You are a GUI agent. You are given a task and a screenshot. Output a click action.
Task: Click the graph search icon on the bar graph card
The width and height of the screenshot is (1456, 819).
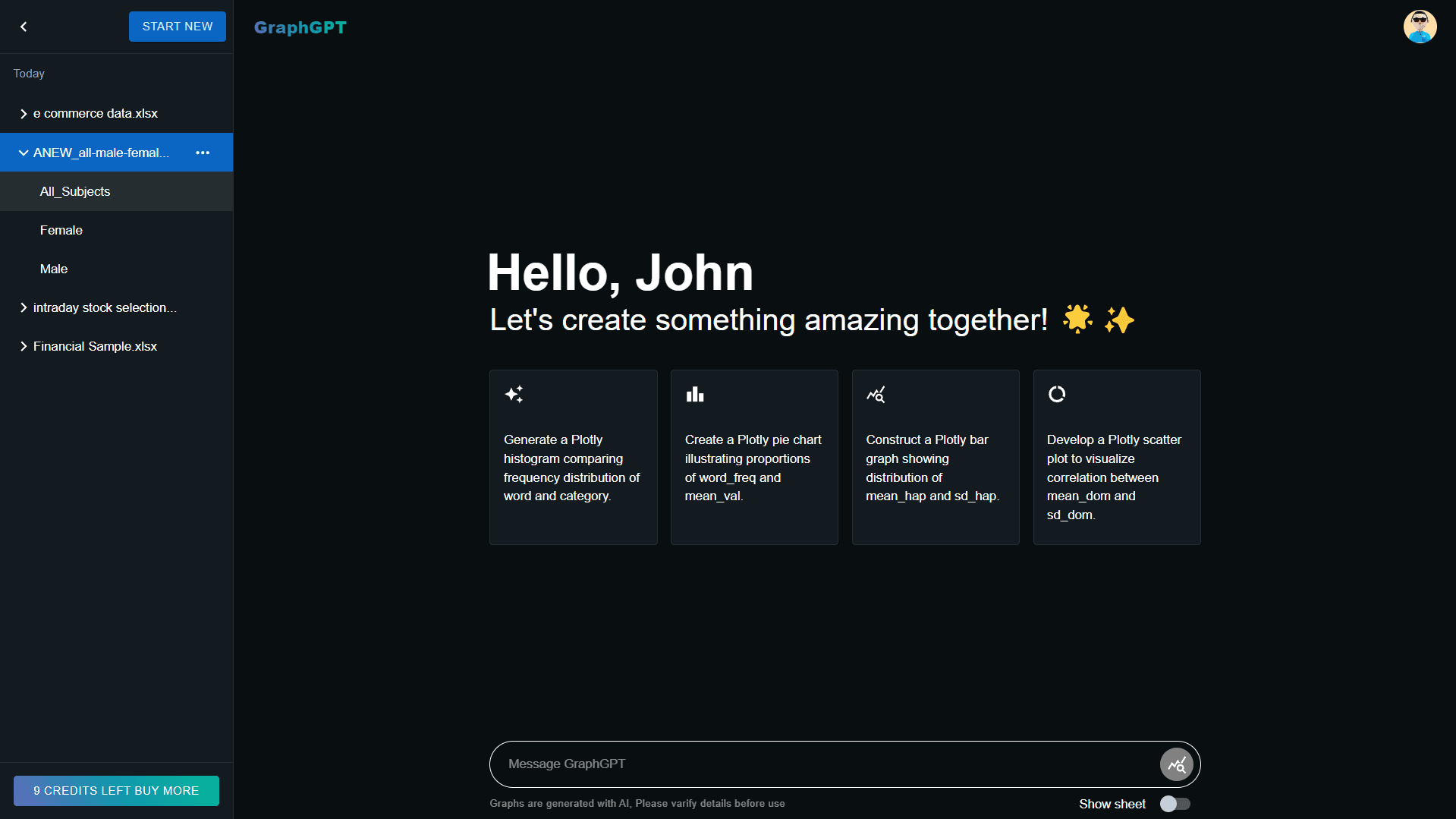tap(876, 394)
